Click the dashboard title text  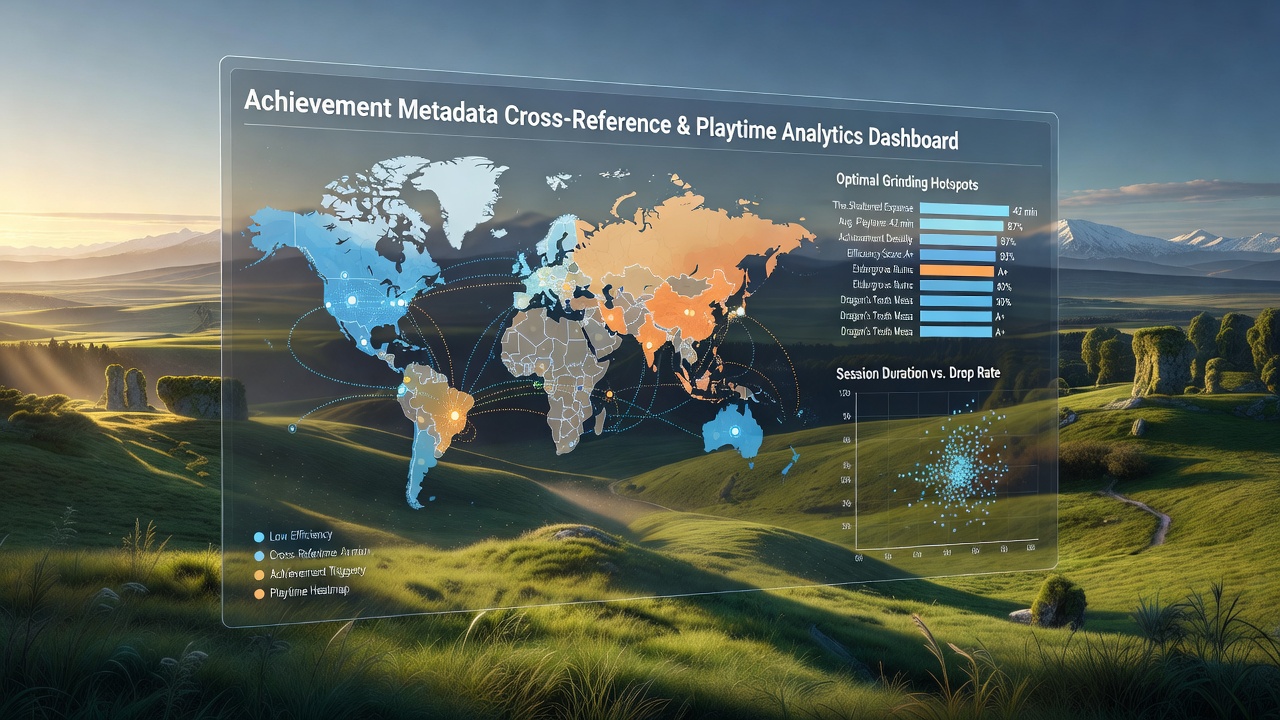(x=601, y=120)
